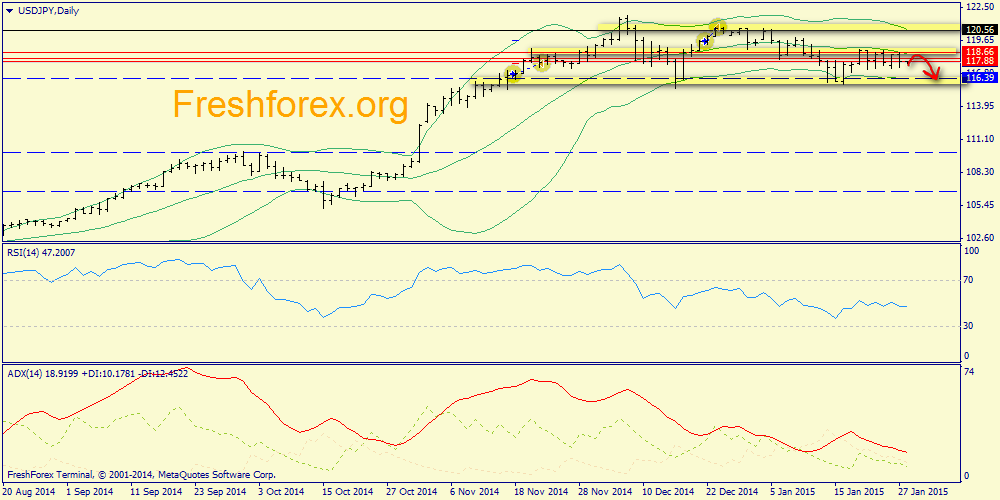The height and width of the screenshot is (500, 1000).
Task: Click the 11 Sep 2014 date label
Action: tap(155, 492)
